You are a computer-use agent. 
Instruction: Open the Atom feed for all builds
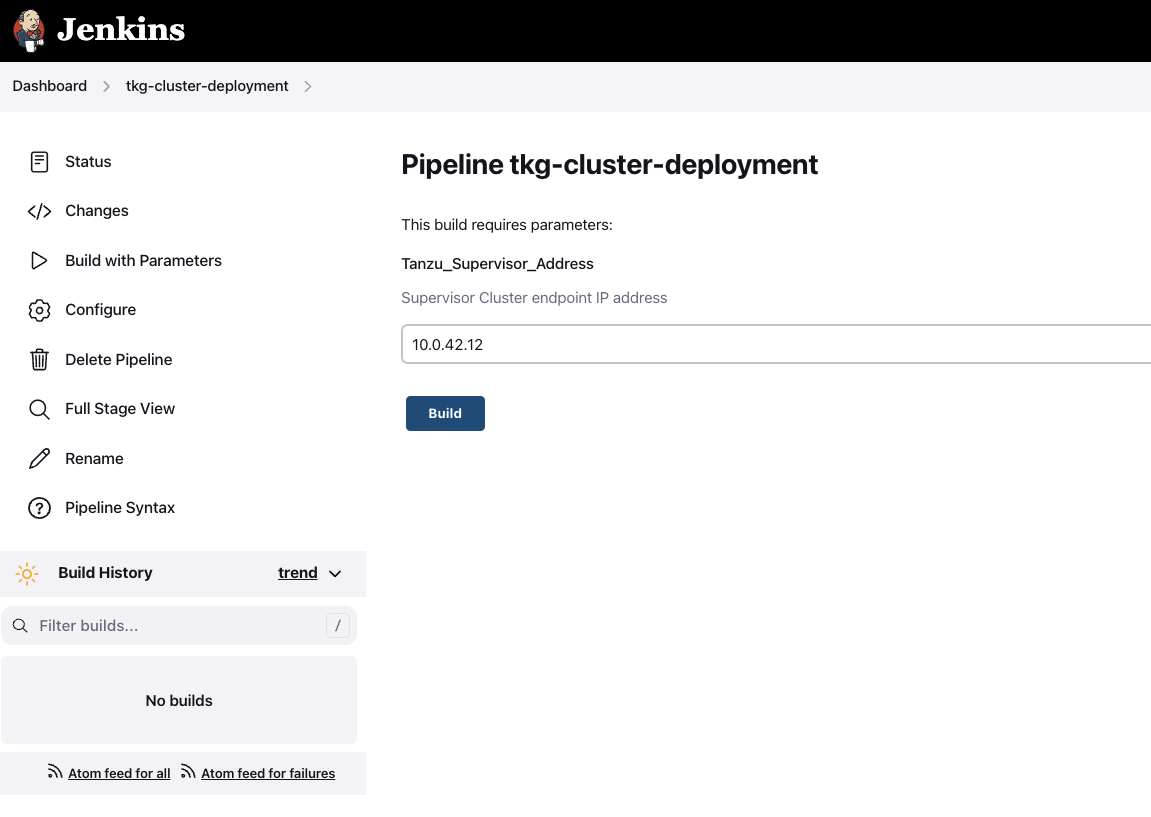coord(118,772)
